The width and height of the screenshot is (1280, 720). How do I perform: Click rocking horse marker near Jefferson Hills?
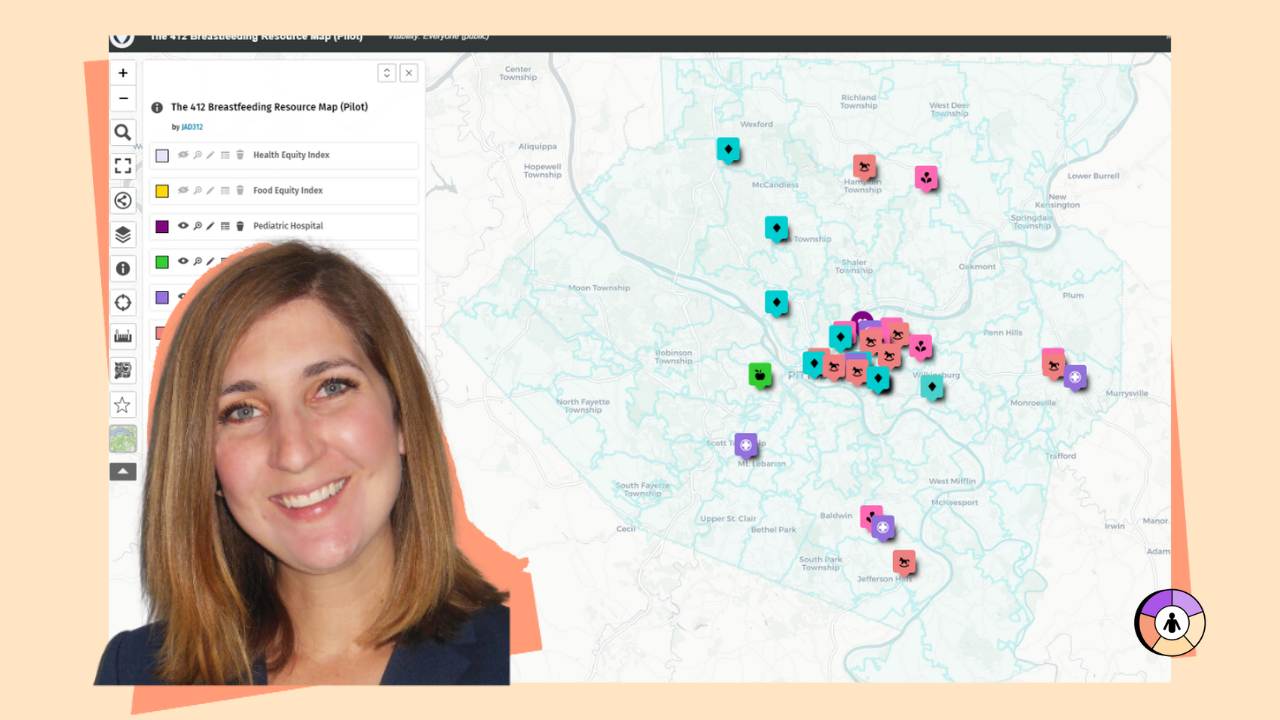pyautogui.click(x=904, y=562)
